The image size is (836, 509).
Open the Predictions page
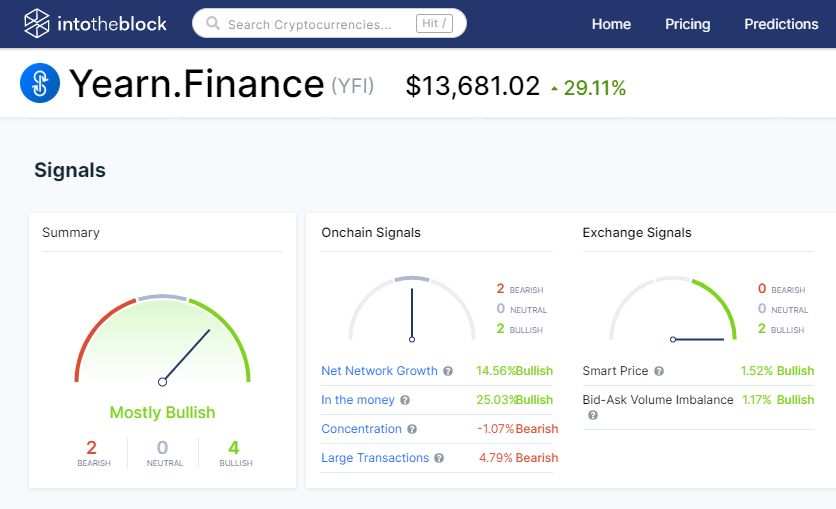click(781, 24)
